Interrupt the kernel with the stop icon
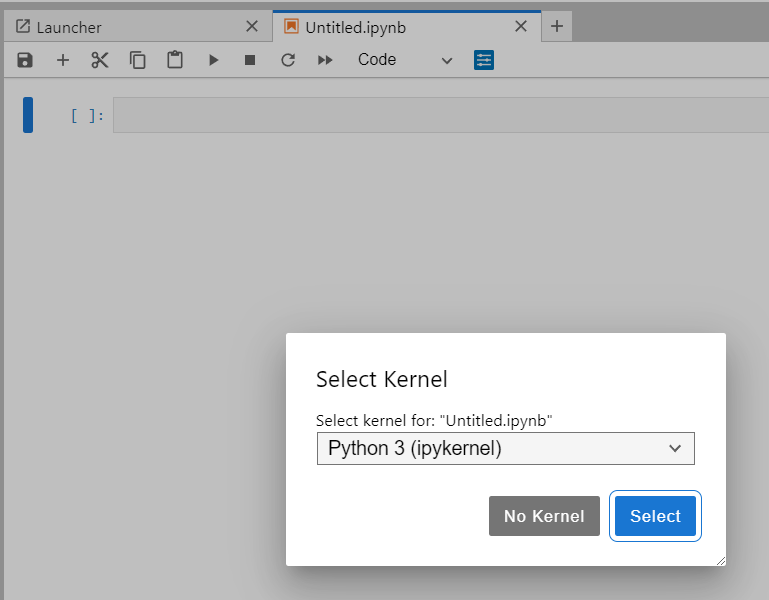This screenshot has height=600, width=769. (x=250, y=60)
